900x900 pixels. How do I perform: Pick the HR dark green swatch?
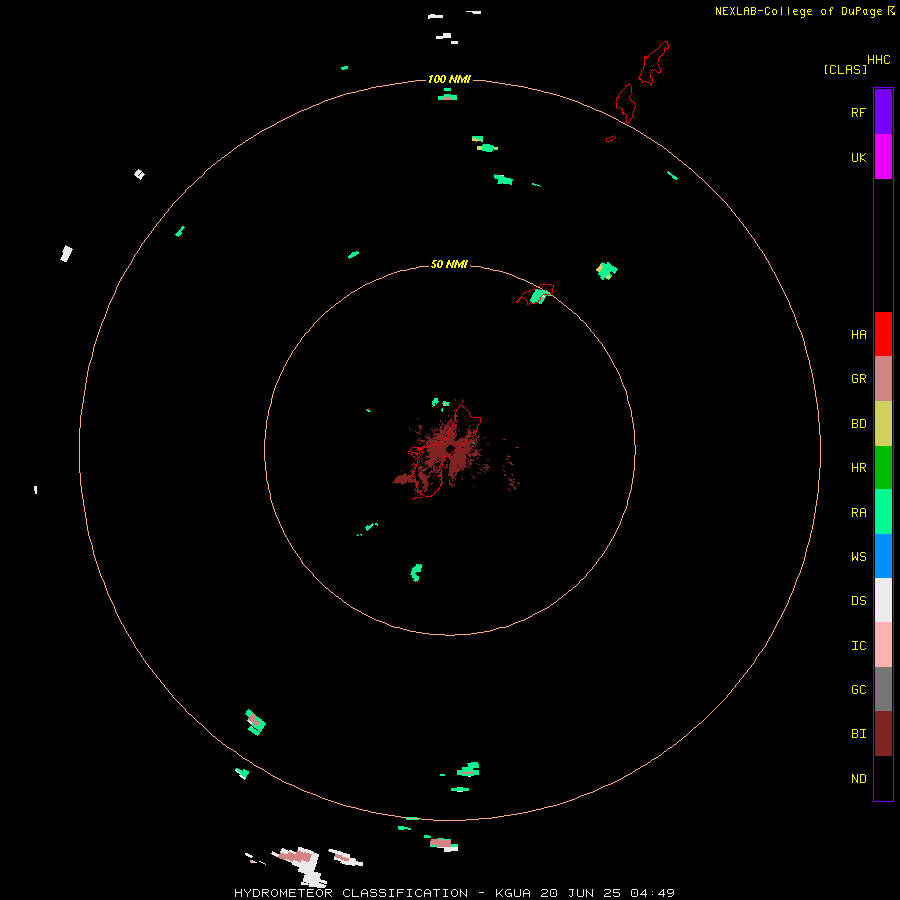(x=883, y=468)
